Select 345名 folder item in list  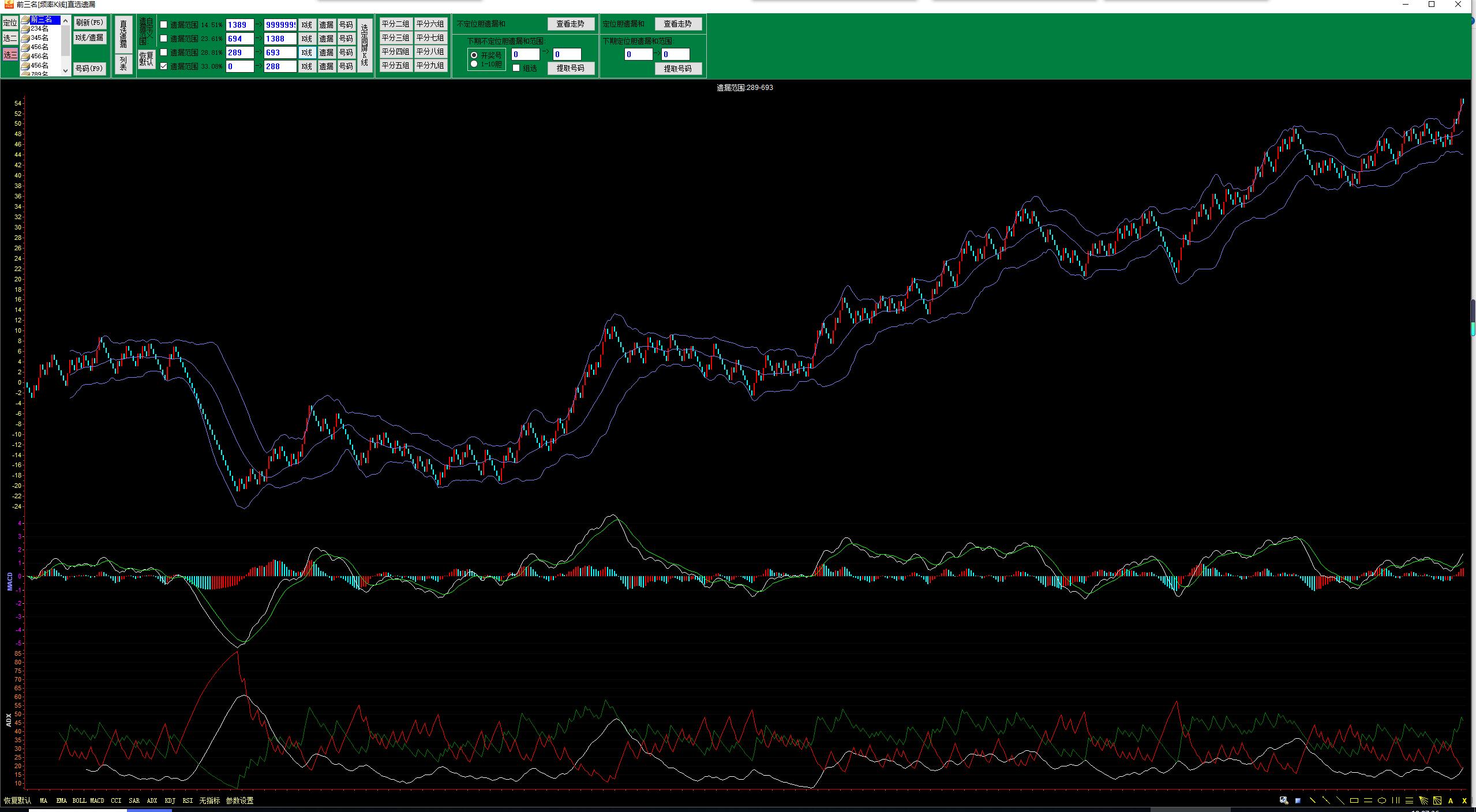coord(36,37)
